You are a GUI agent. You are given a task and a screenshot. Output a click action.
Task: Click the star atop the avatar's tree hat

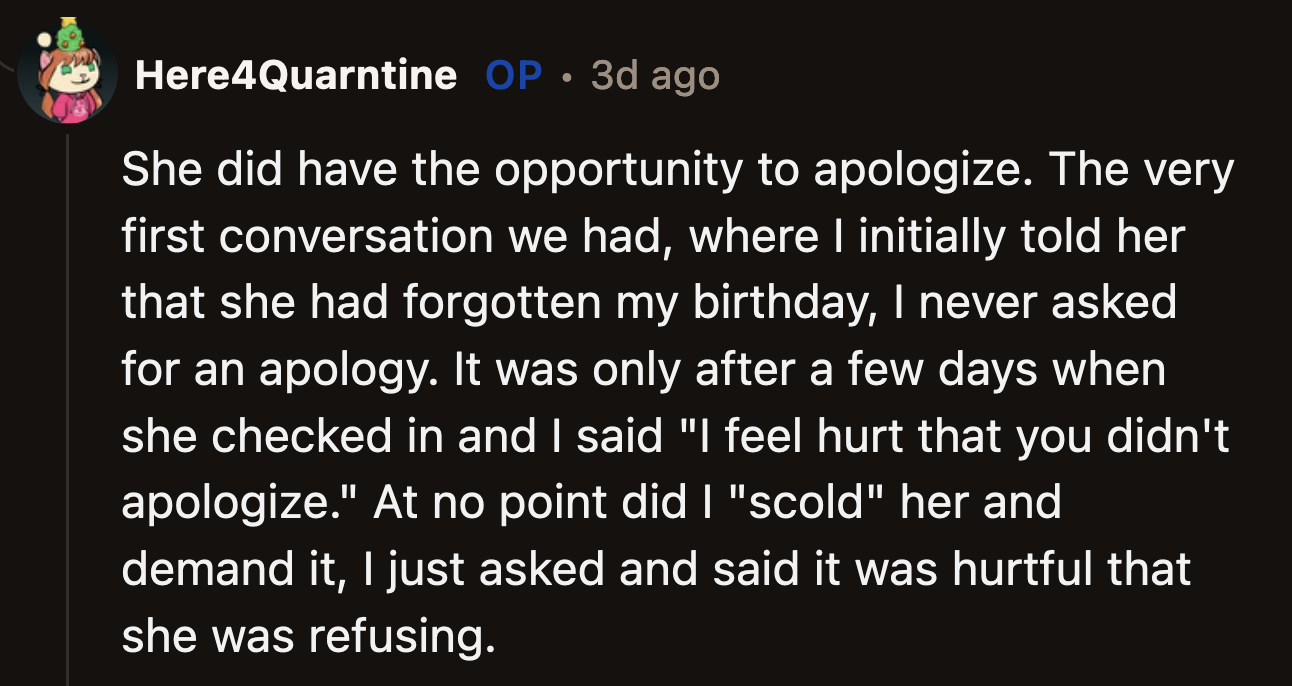point(68,19)
